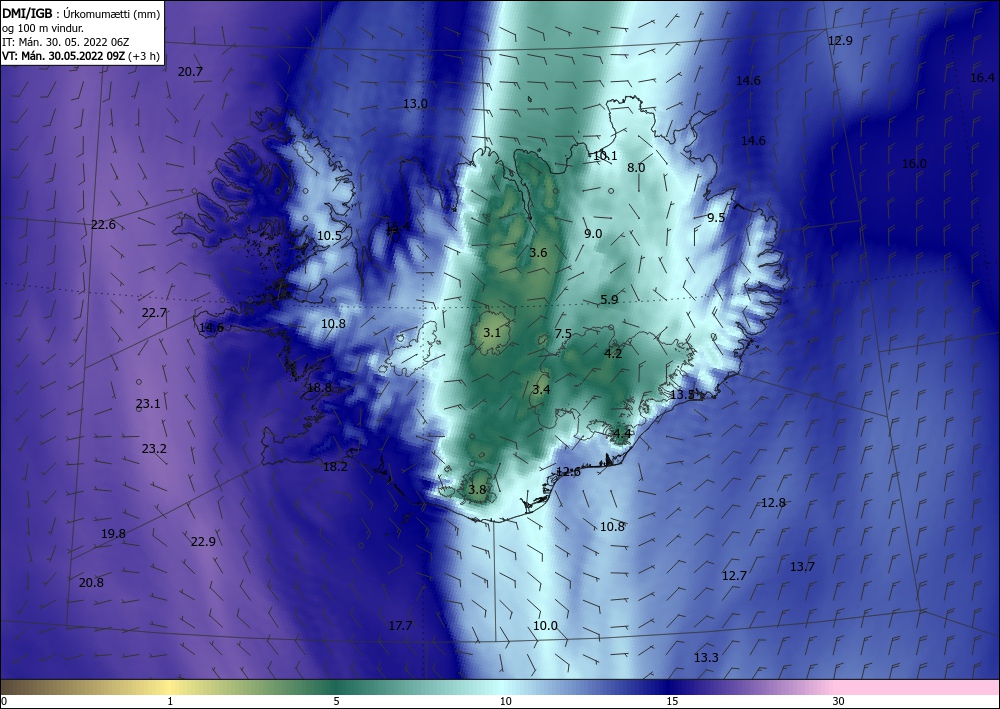This screenshot has height=709, width=1000.
Task: Click the 12.6 value on the south coast
Action: click(568, 472)
